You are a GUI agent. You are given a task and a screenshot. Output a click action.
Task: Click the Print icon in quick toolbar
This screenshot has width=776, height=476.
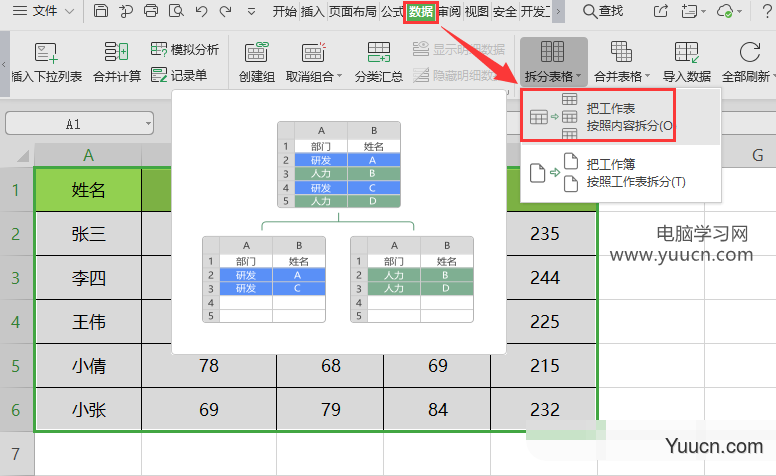[151, 11]
